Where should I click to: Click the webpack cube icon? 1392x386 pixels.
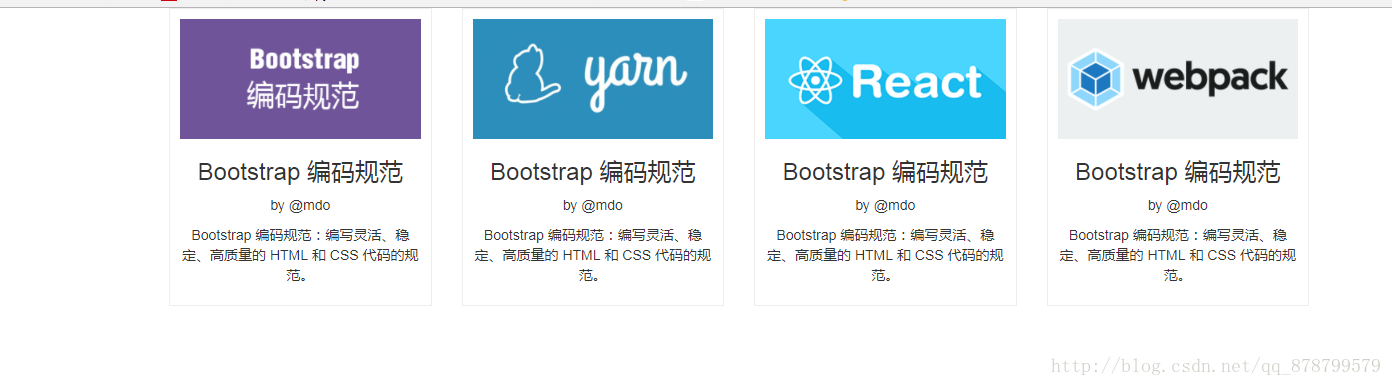click(1094, 78)
